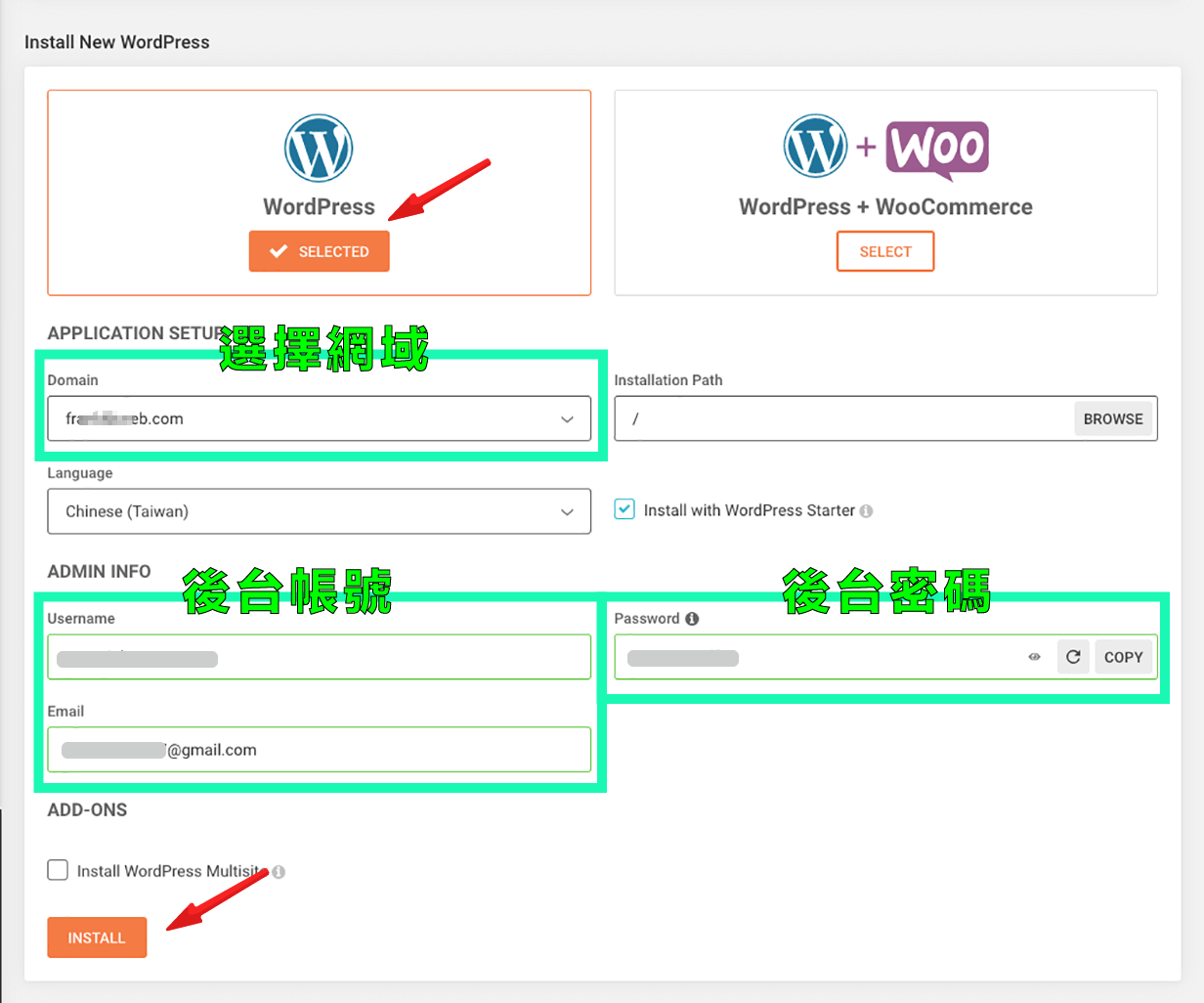Click WordPress logo in WooCommerce card
Screen dimensions: 1204x1003
816,146
